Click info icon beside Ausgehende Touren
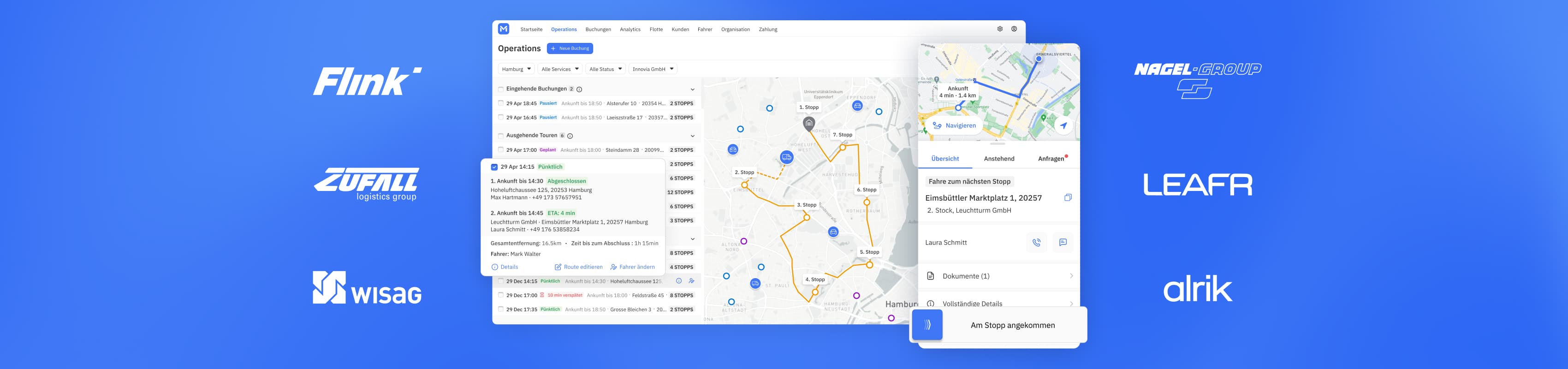The height and width of the screenshot is (369, 1568). [570, 136]
